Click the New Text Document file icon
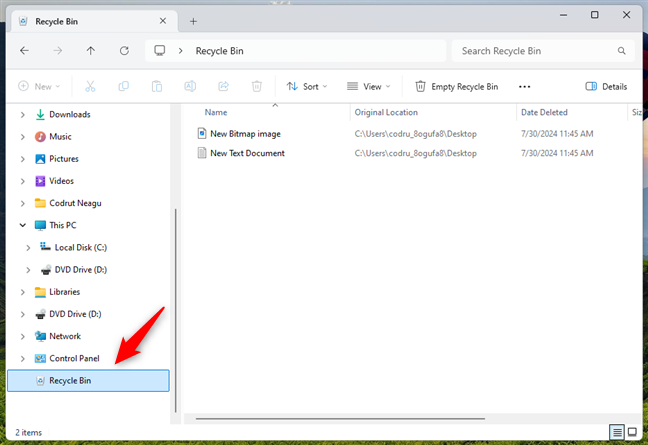Viewport: 648px width, 445px height. click(x=202, y=153)
